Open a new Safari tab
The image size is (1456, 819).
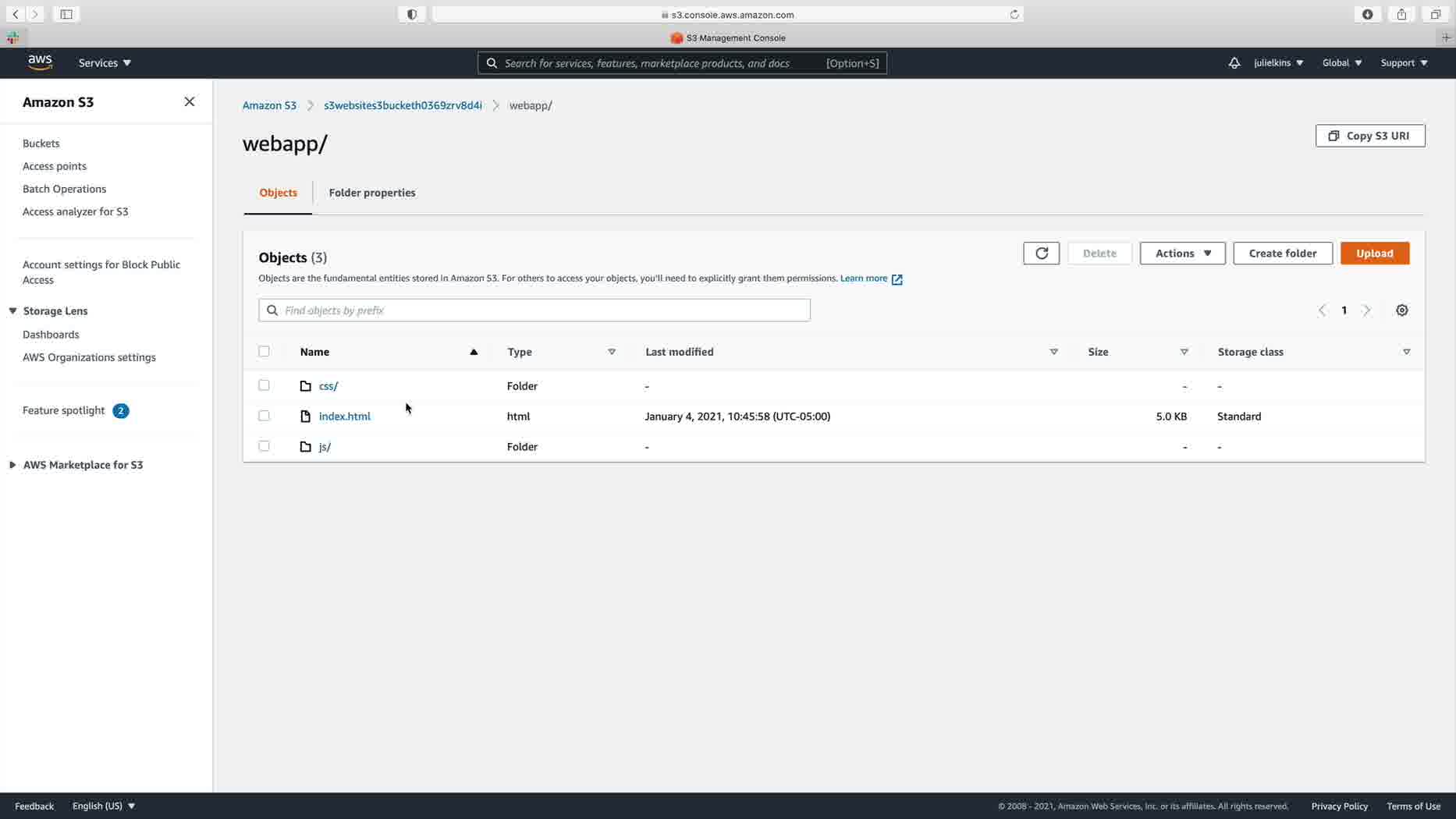(x=1446, y=37)
